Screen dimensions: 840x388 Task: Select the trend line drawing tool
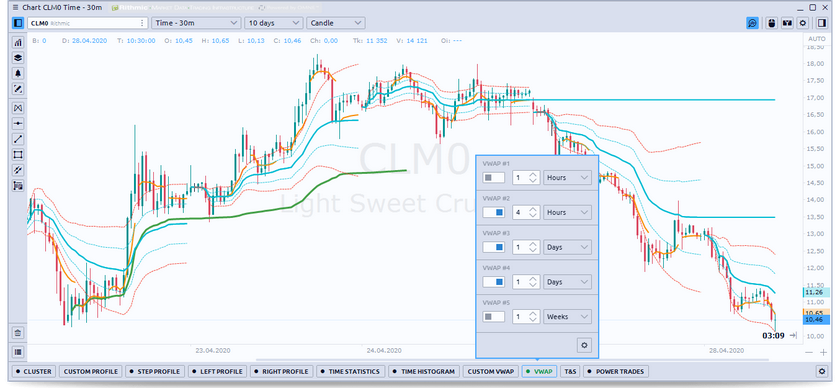[18, 139]
